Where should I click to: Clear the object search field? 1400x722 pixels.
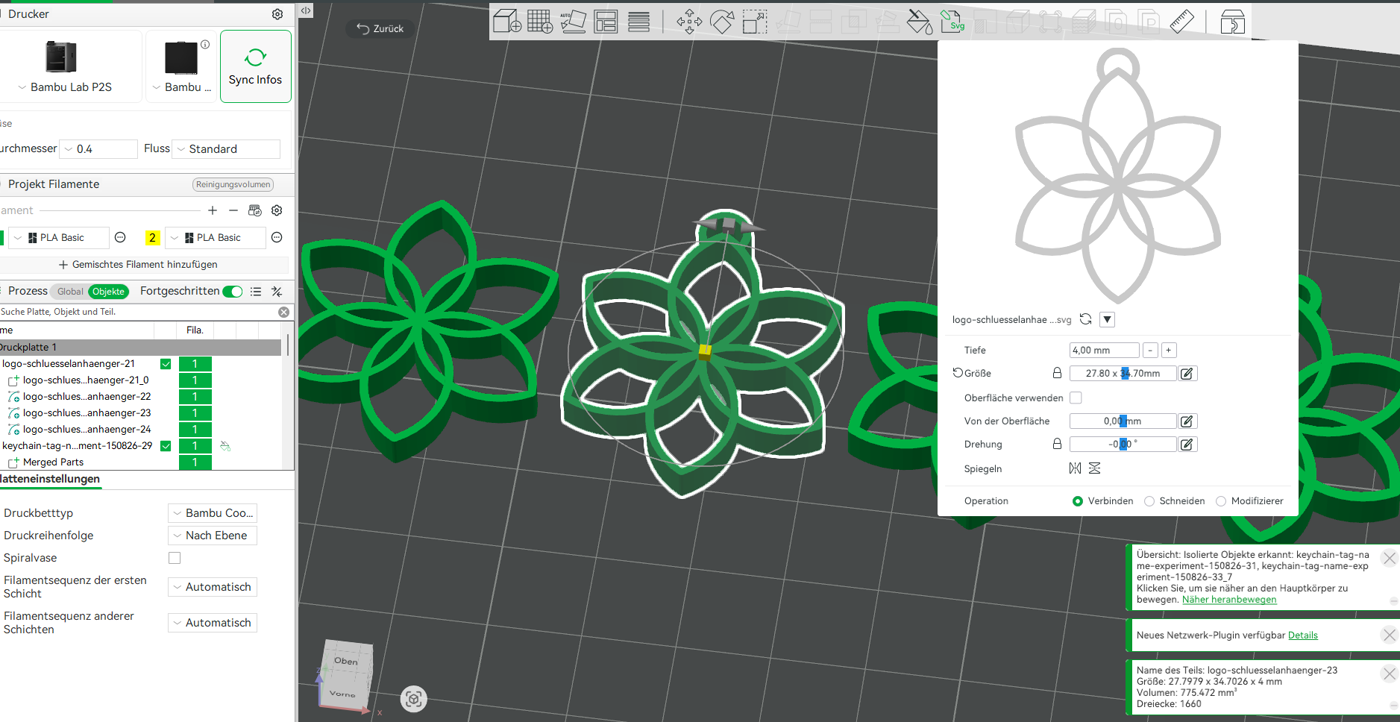click(x=283, y=312)
